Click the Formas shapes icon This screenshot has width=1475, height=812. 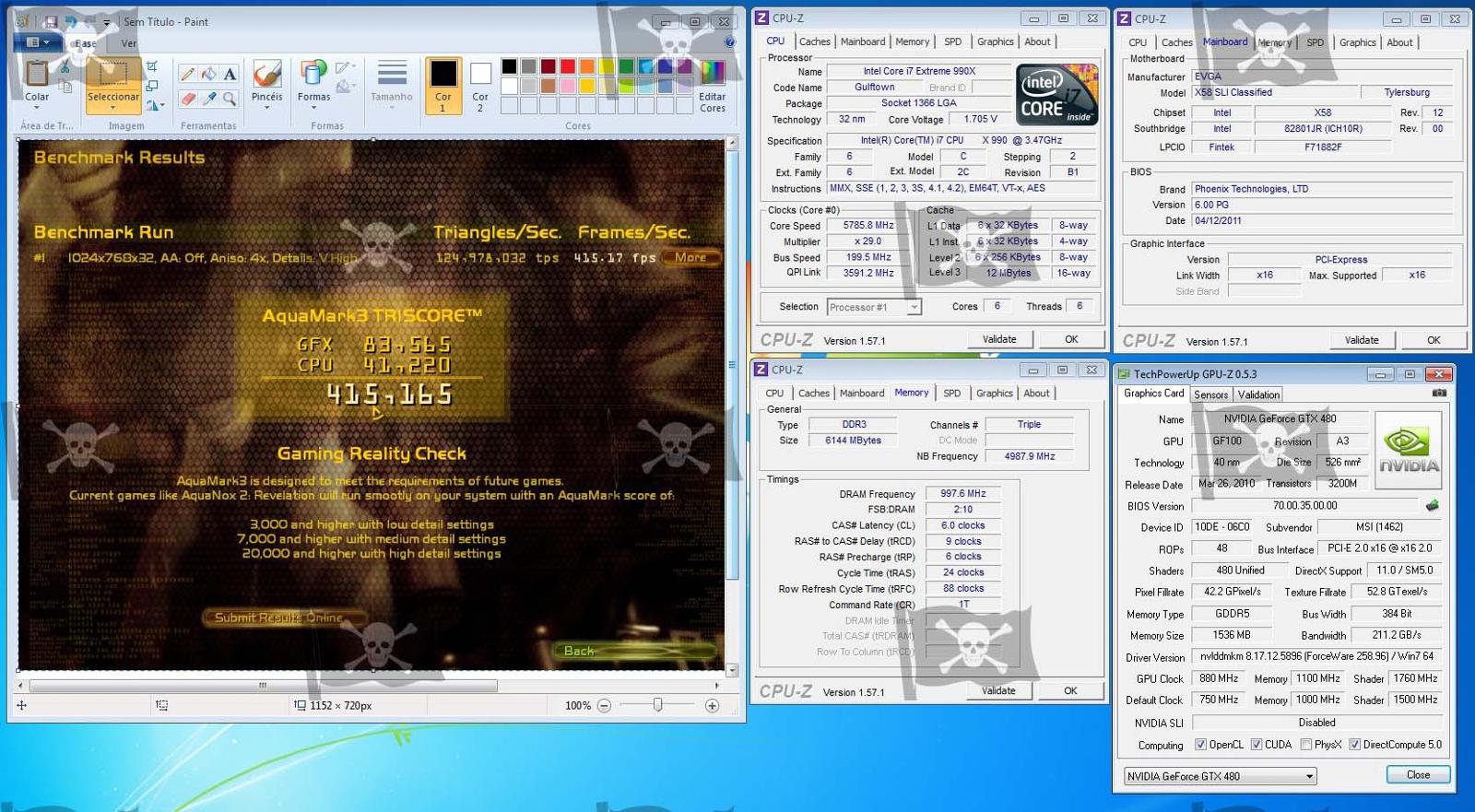[x=313, y=73]
